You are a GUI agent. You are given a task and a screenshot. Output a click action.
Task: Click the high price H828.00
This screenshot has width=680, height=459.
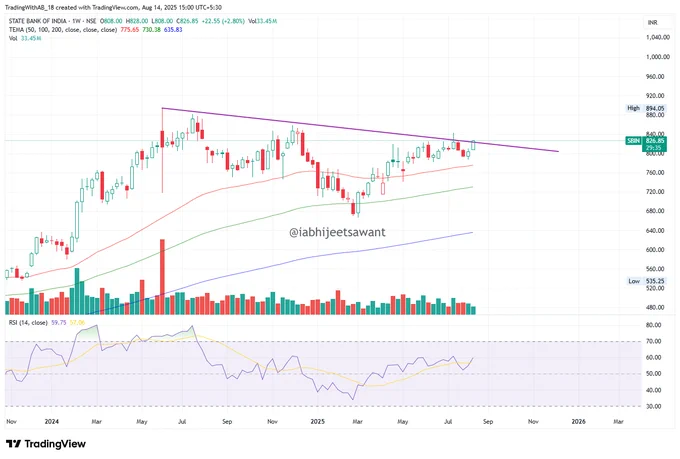tap(137, 21)
